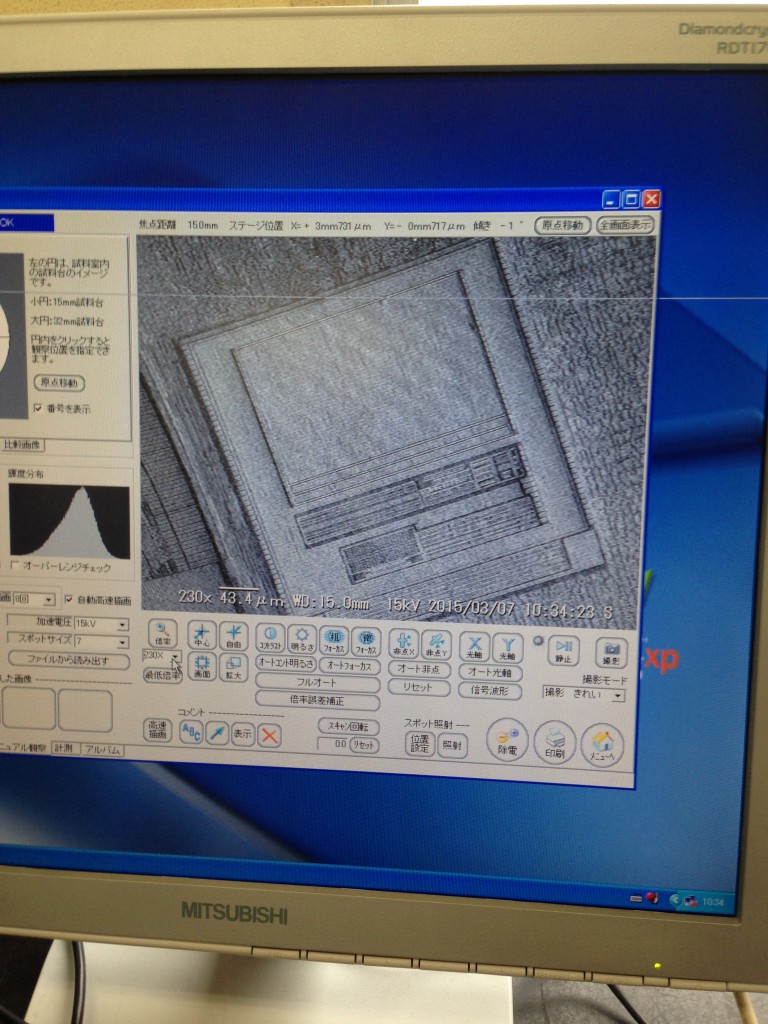This screenshot has width=768, height=1024.
Task: Click the red system tray icon
Action: [652, 898]
